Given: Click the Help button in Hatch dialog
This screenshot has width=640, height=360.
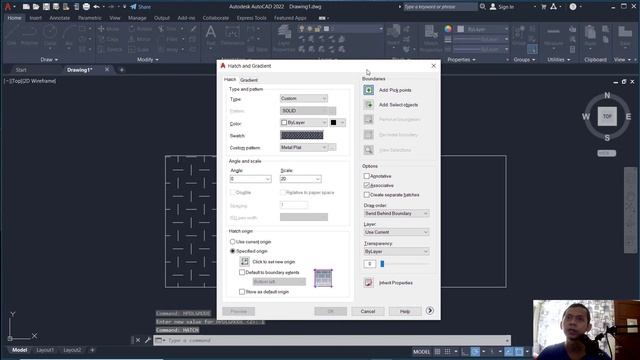Looking at the screenshot, I should coord(404,311).
